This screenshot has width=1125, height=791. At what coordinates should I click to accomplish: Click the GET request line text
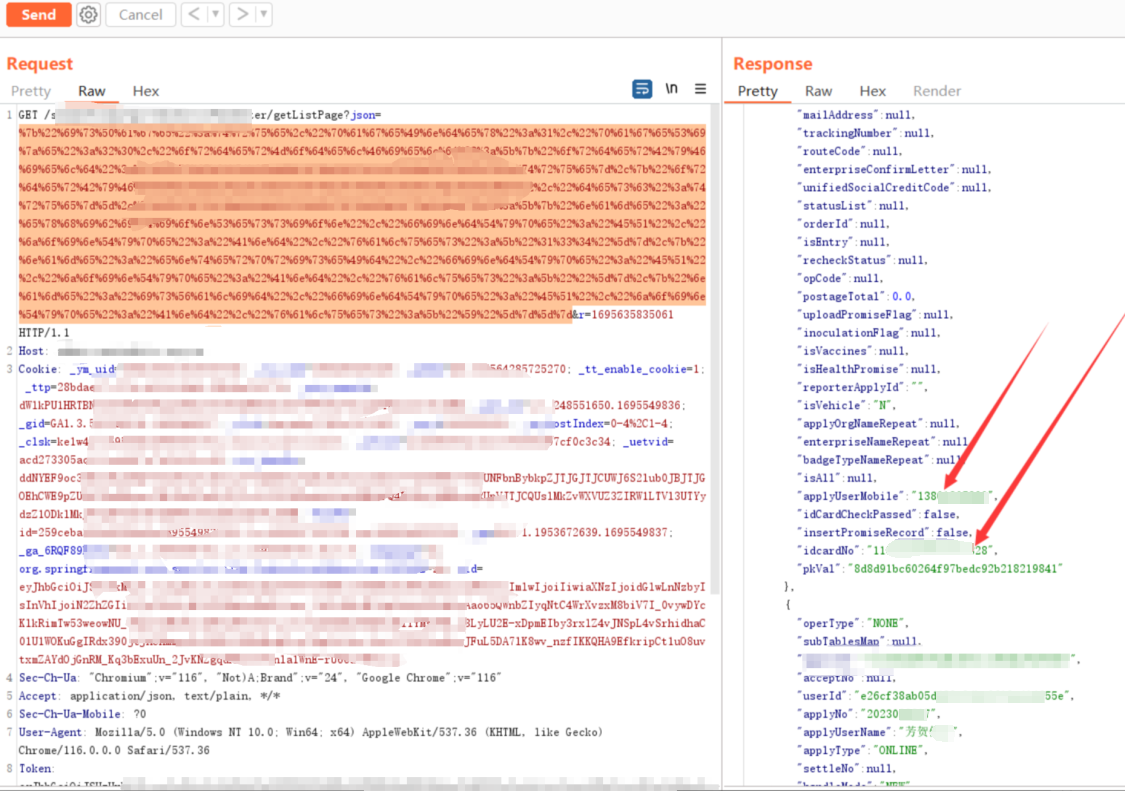[200, 115]
